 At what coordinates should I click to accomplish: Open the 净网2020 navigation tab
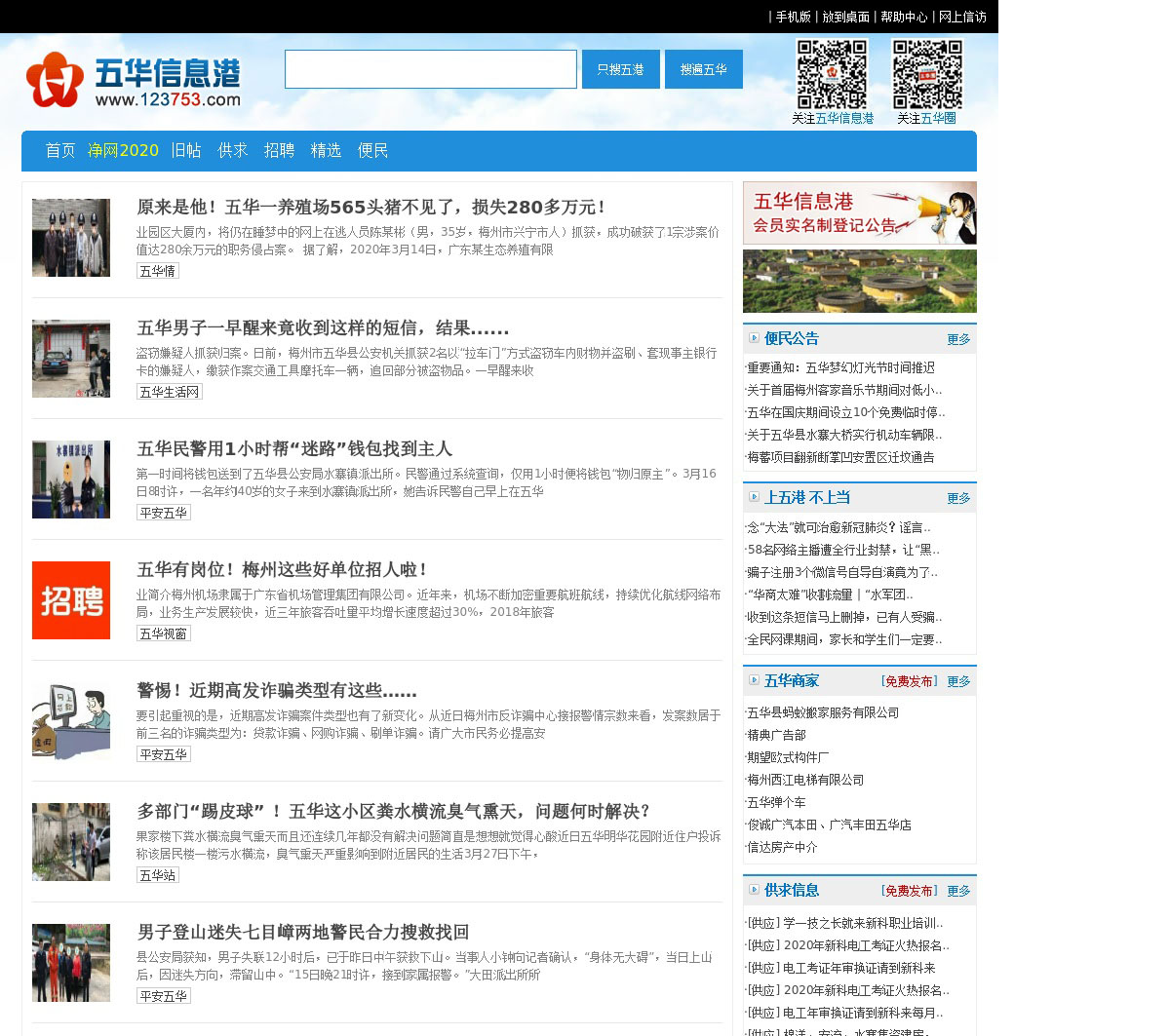123,150
